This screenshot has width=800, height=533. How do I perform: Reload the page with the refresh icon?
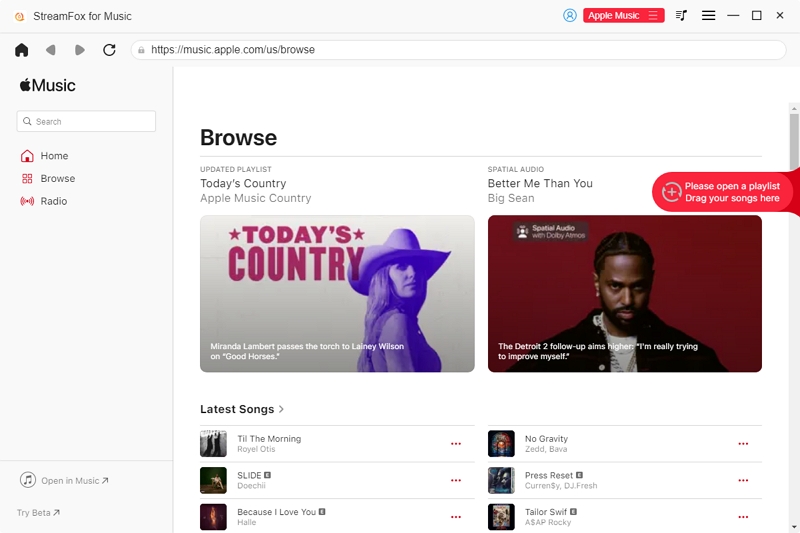(109, 50)
